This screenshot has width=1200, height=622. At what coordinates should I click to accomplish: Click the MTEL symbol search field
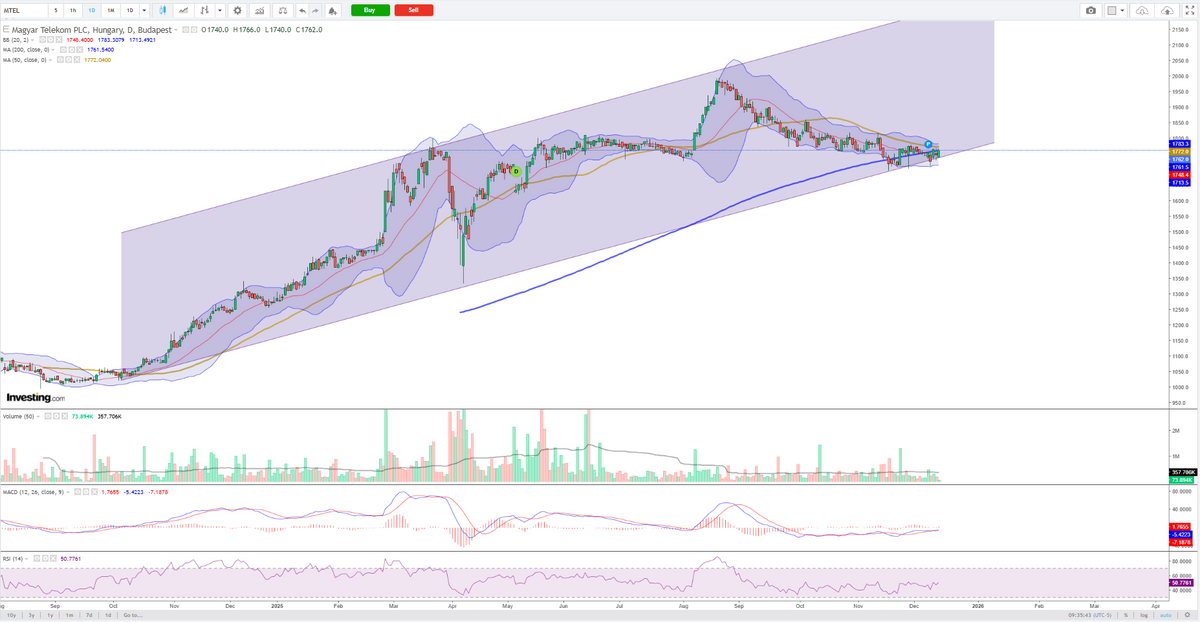(22, 10)
